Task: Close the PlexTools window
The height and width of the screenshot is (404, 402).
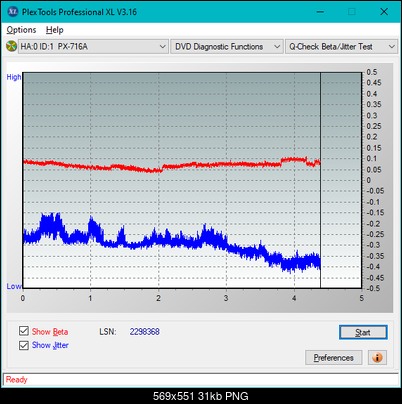Action: [384, 12]
